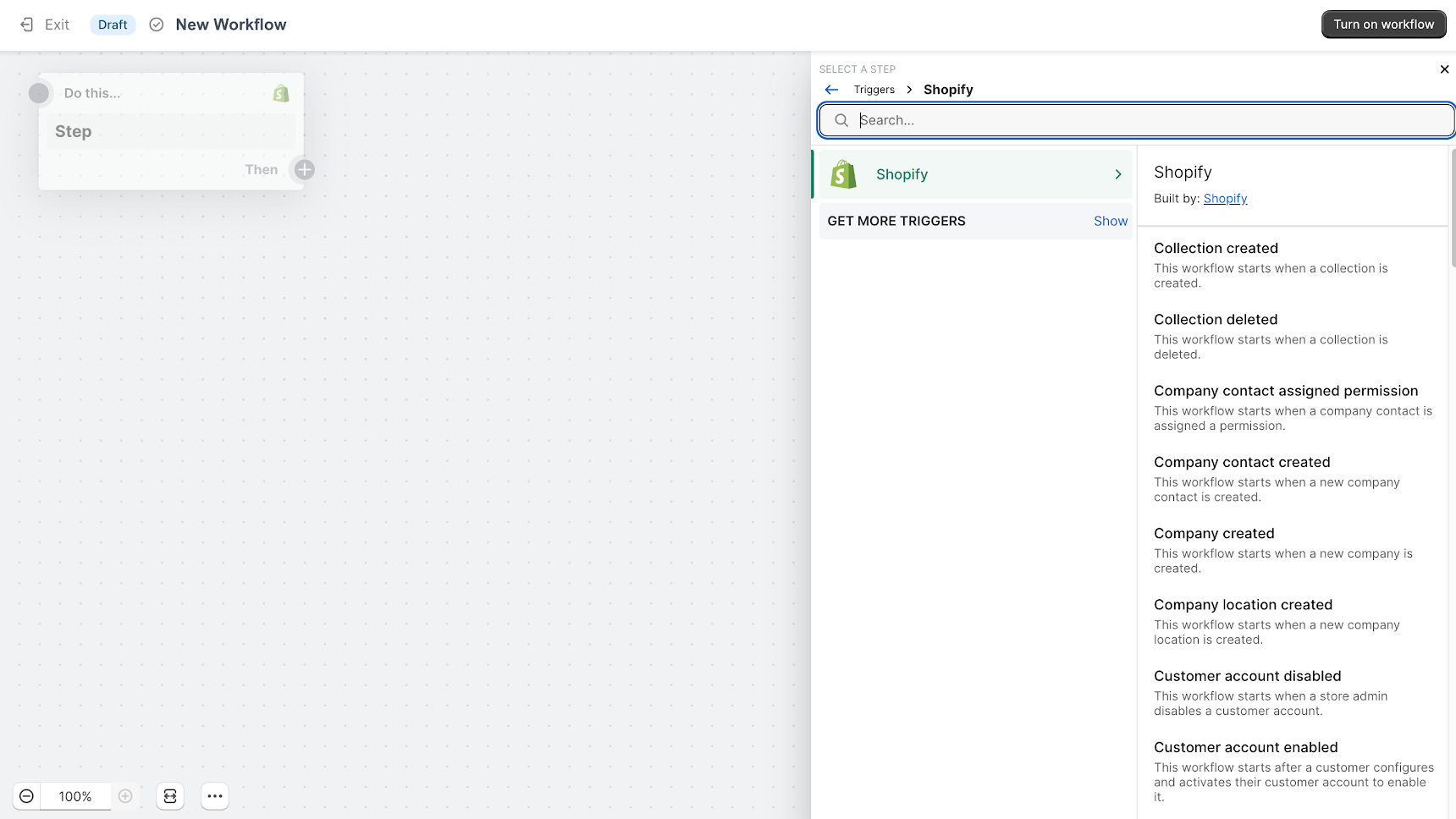Zoom out with the minus icon
Screen dimensions: 1456x819
click(x=26, y=796)
